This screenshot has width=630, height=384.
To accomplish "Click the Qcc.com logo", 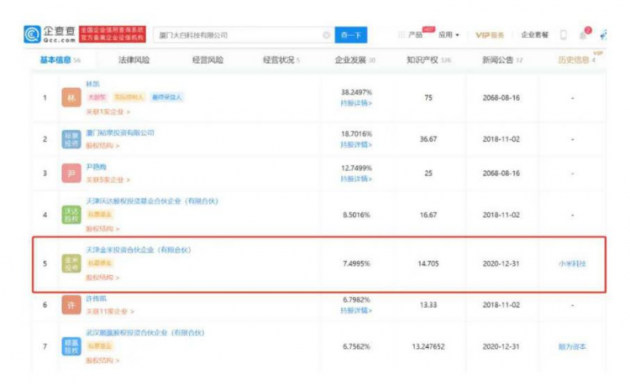I will click(x=50, y=34).
